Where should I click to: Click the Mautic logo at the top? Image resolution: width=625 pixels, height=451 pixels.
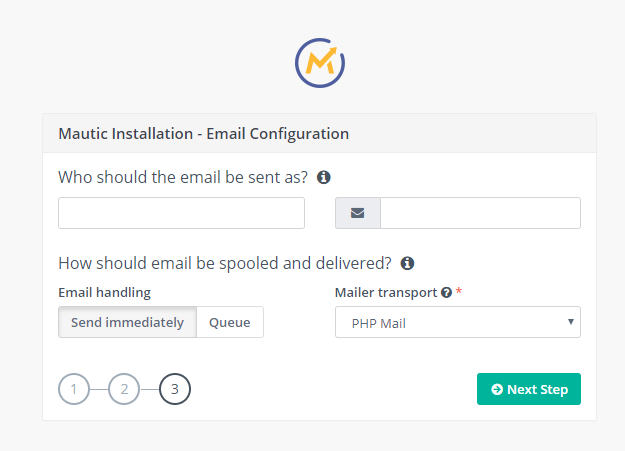coord(320,64)
